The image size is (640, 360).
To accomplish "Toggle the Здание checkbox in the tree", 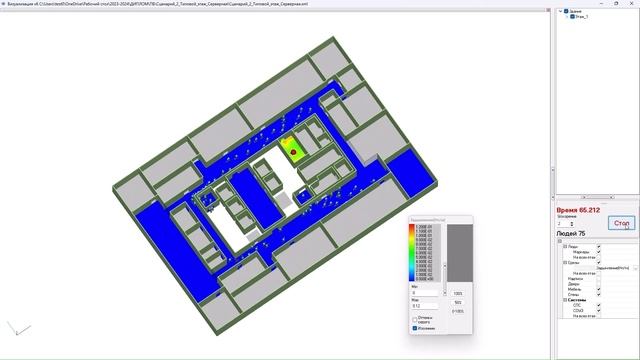I will tap(566, 11).
